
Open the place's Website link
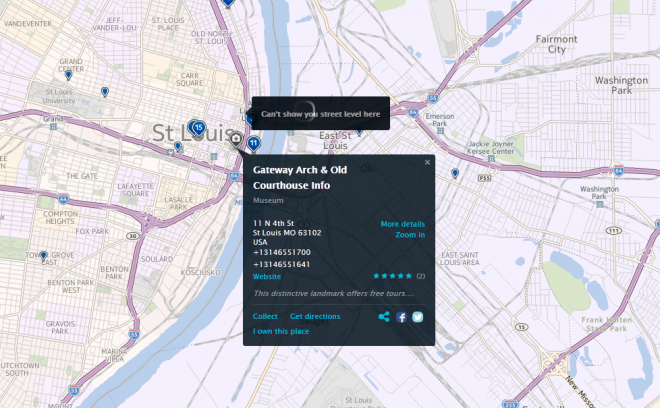(x=266, y=275)
